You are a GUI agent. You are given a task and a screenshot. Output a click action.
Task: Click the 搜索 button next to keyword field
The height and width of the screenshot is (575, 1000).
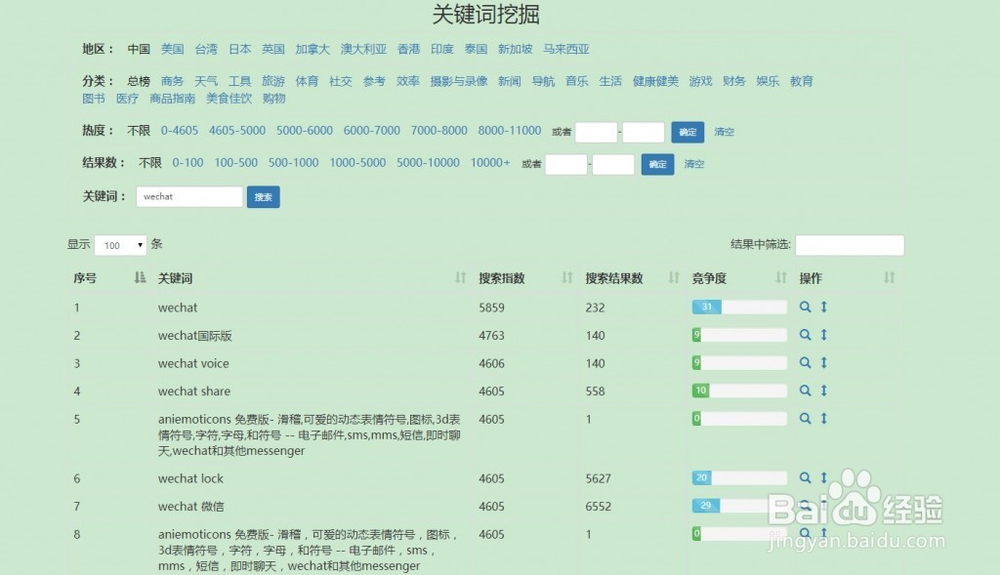[x=263, y=197]
